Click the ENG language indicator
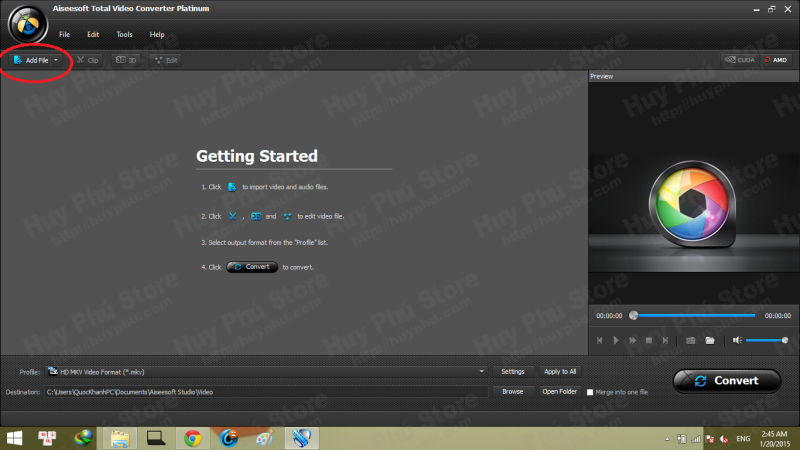Image resolution: width=800 pixels, height=450 pixels. (x=743, y=439)
